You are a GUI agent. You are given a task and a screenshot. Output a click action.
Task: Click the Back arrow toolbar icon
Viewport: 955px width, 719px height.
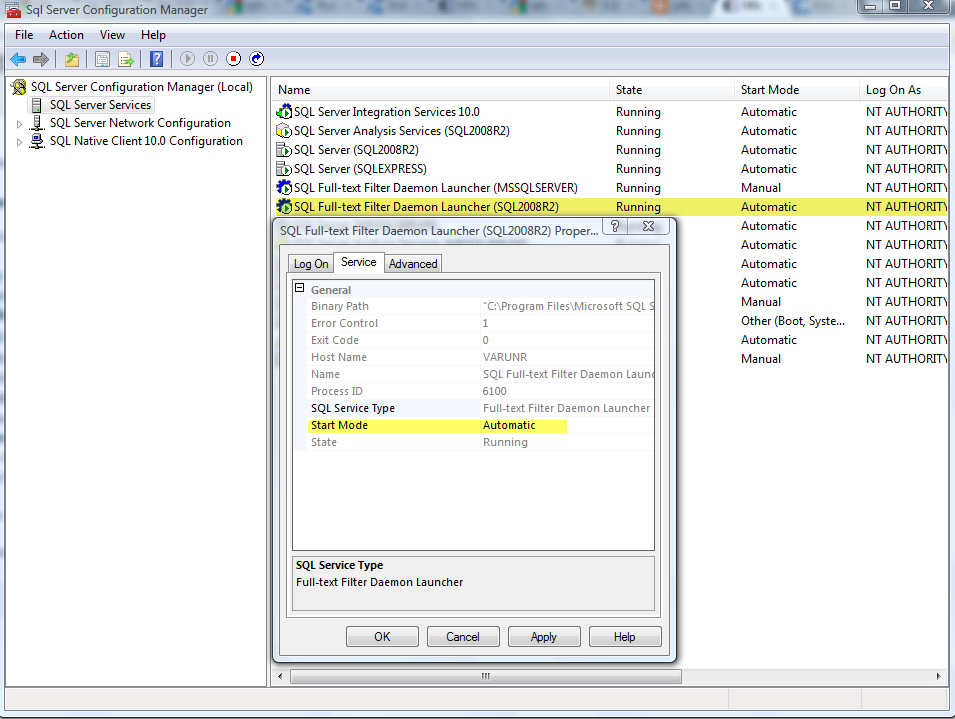[18, 59]
